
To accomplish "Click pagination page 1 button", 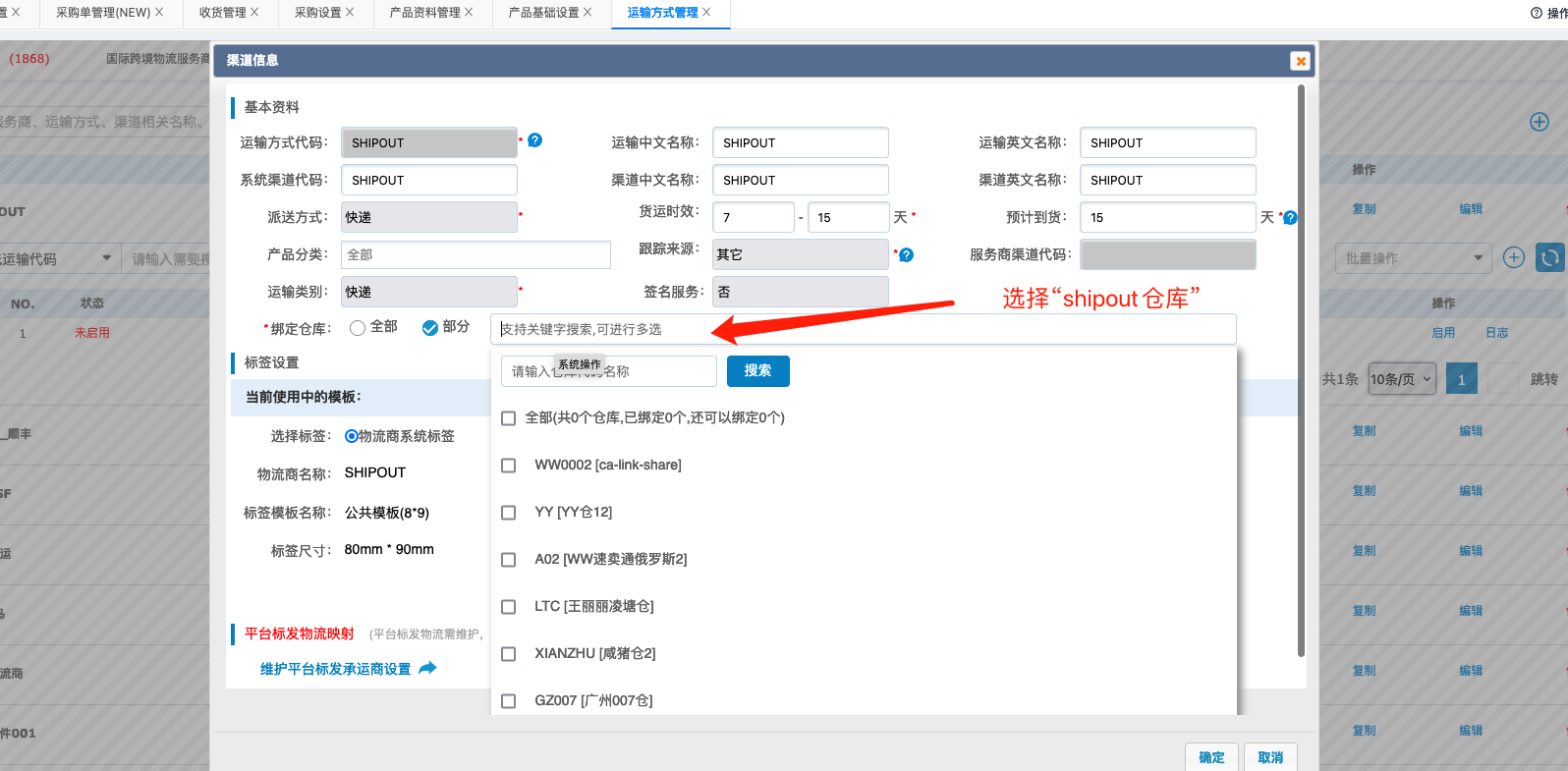I will coord(1461,379).
